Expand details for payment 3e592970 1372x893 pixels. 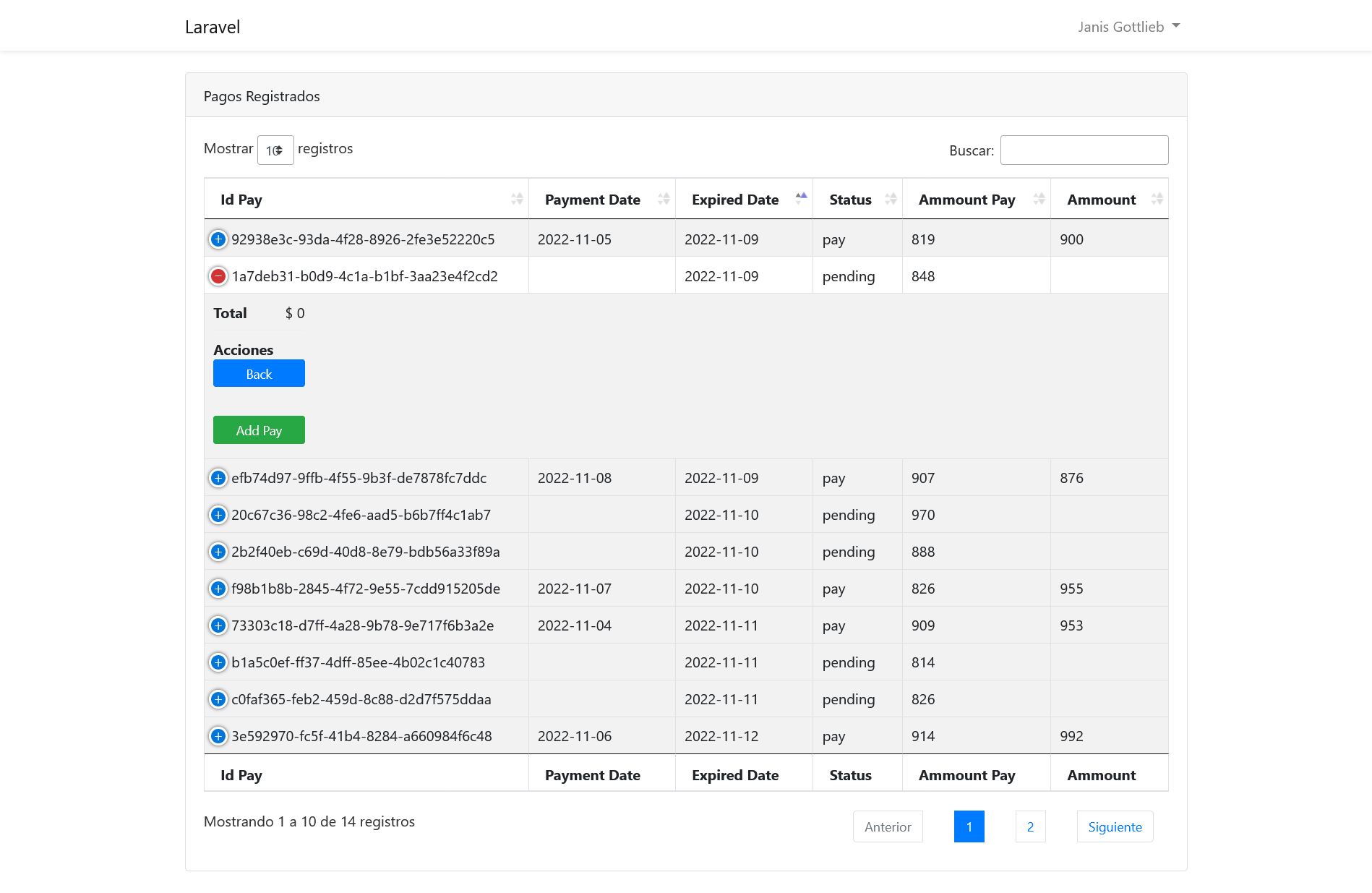click(218, 736)
